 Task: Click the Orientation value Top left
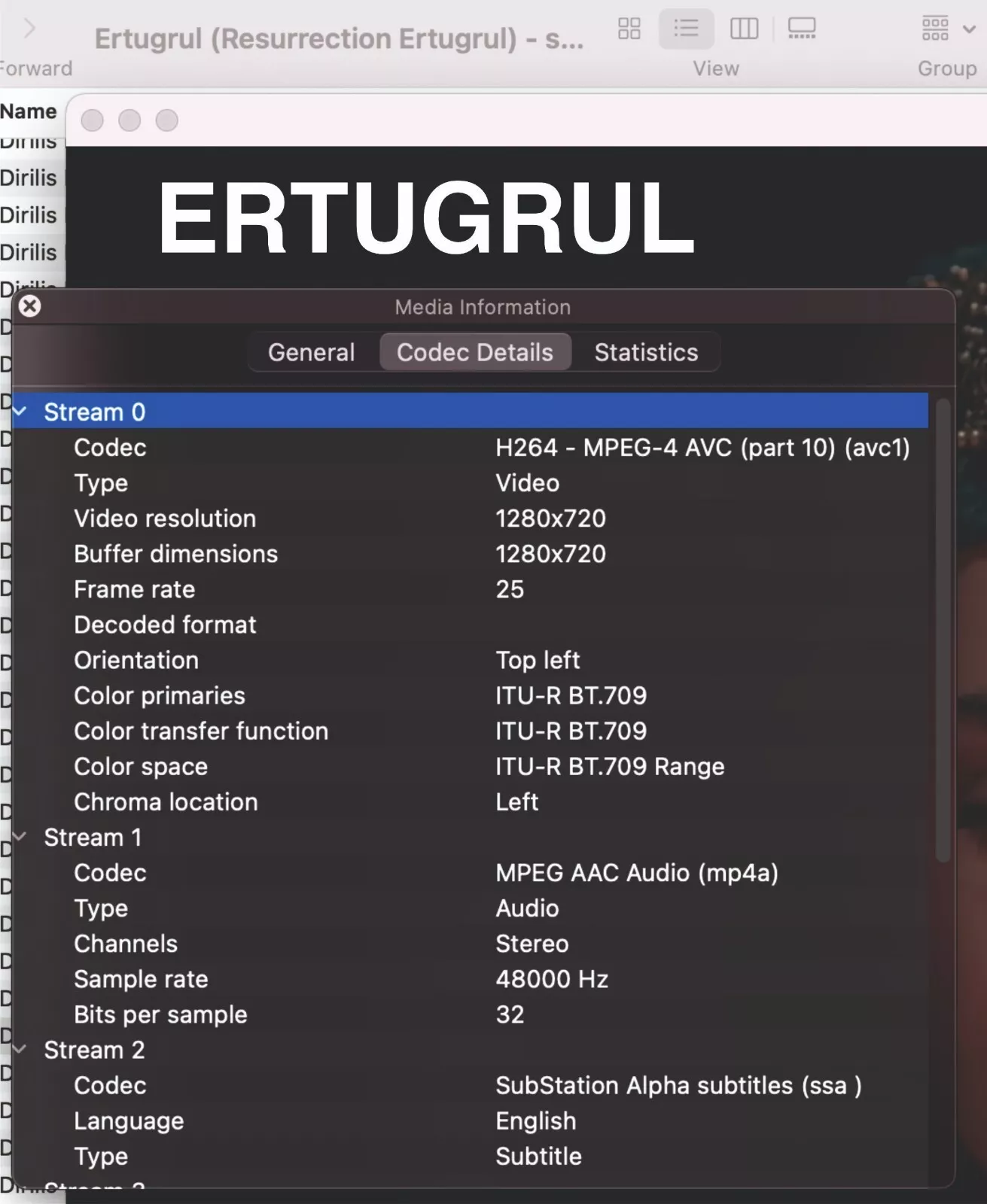point(538,660)
